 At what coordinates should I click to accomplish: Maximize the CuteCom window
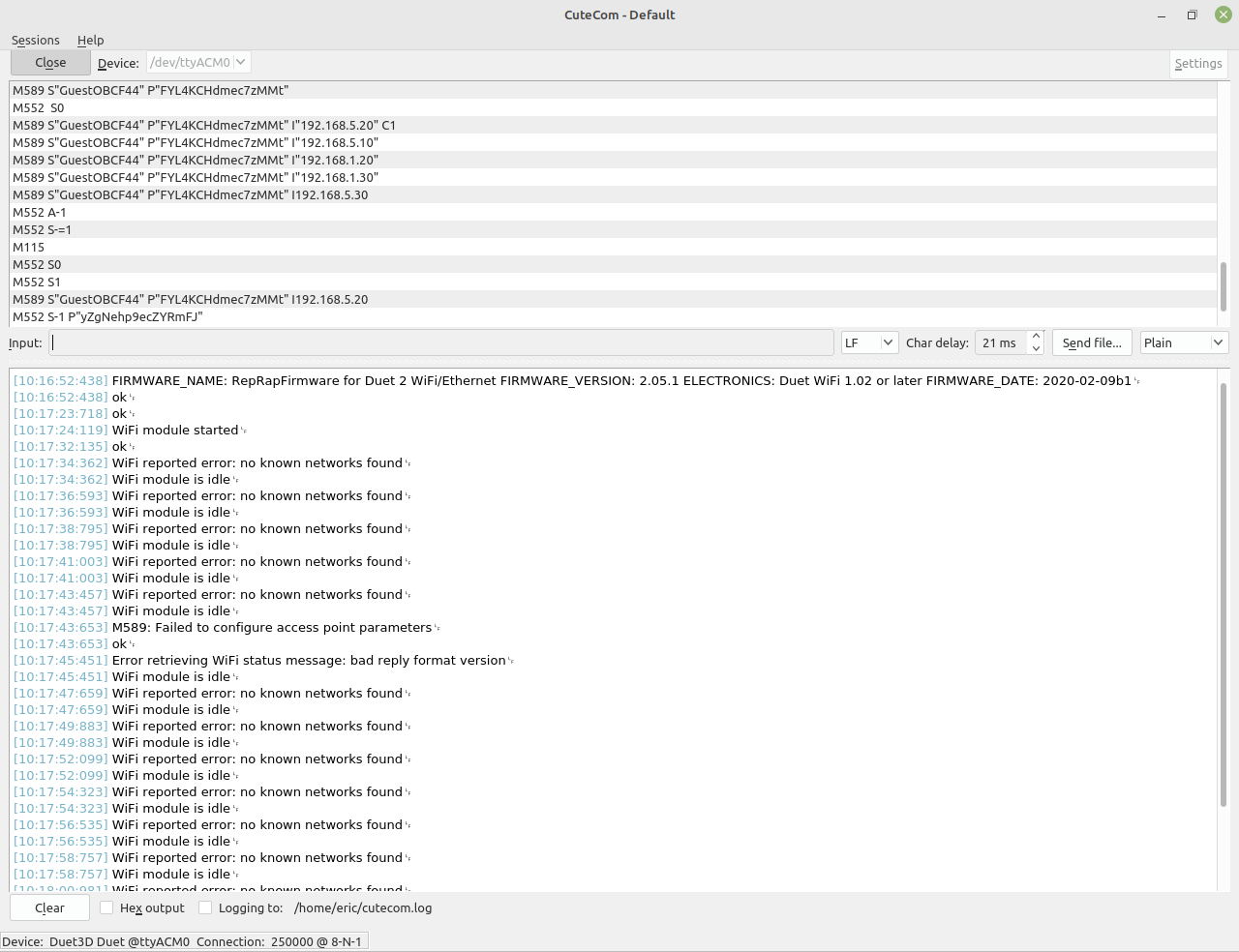1192,15
